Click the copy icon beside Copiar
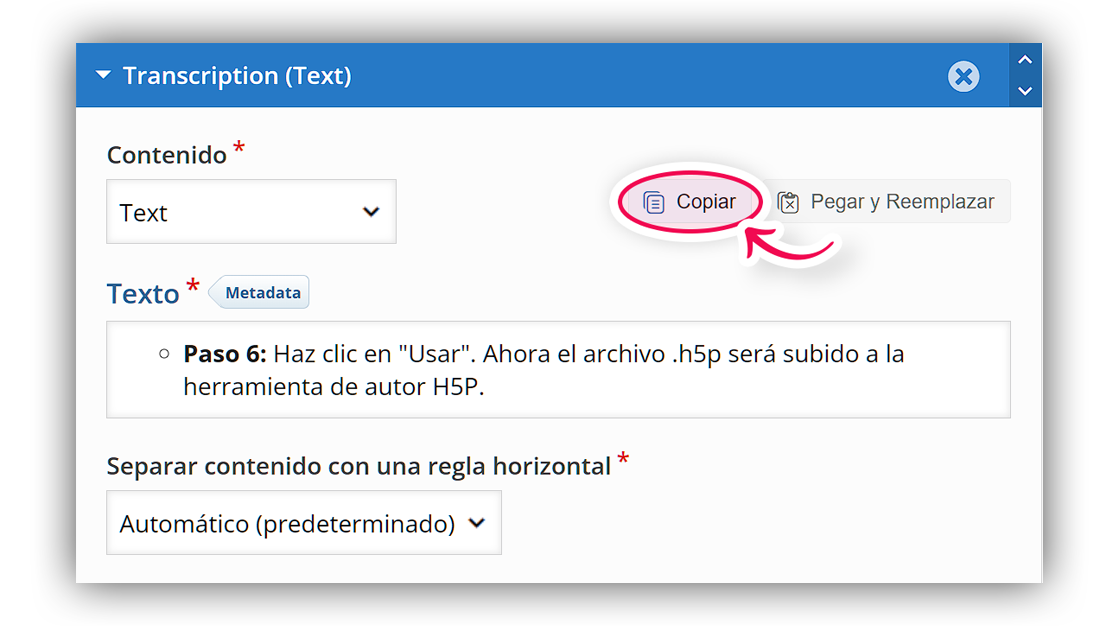This screenshot has width=1119, height=626. pos(655,201)
